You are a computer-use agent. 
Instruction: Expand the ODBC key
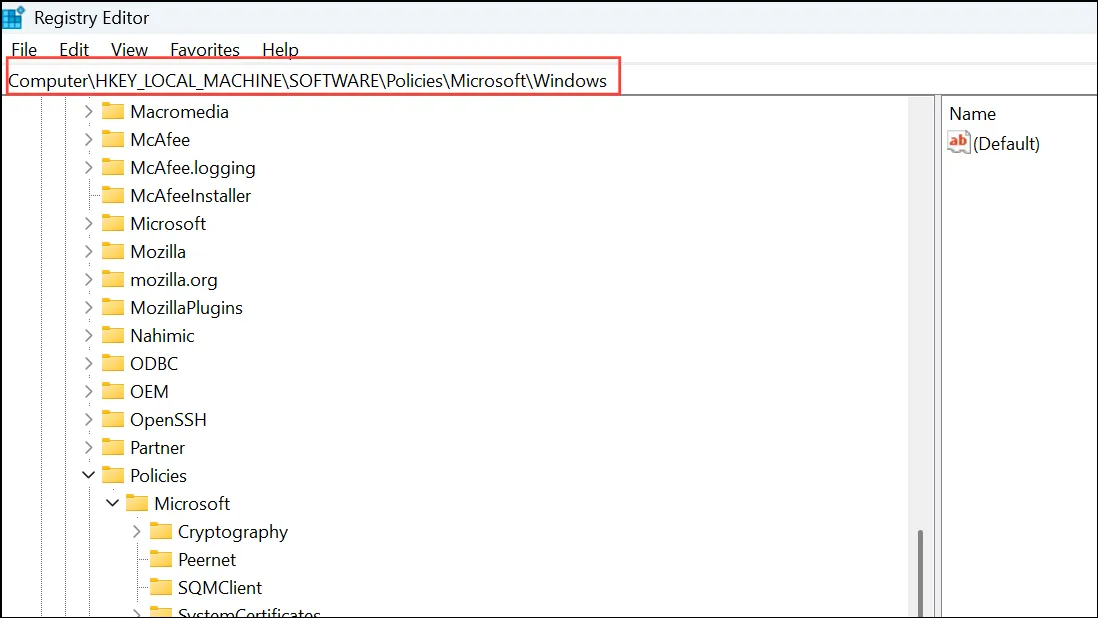[x=88, y=363]
